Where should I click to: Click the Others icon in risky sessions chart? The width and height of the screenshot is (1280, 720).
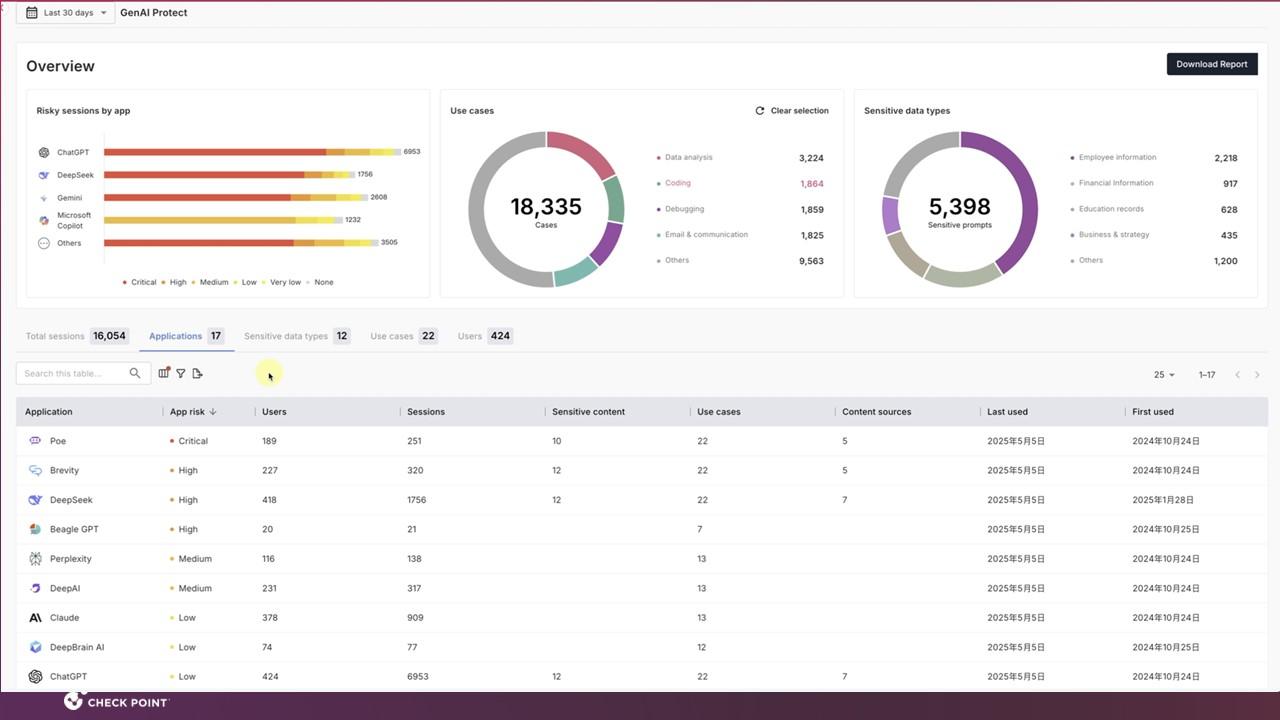44,243
